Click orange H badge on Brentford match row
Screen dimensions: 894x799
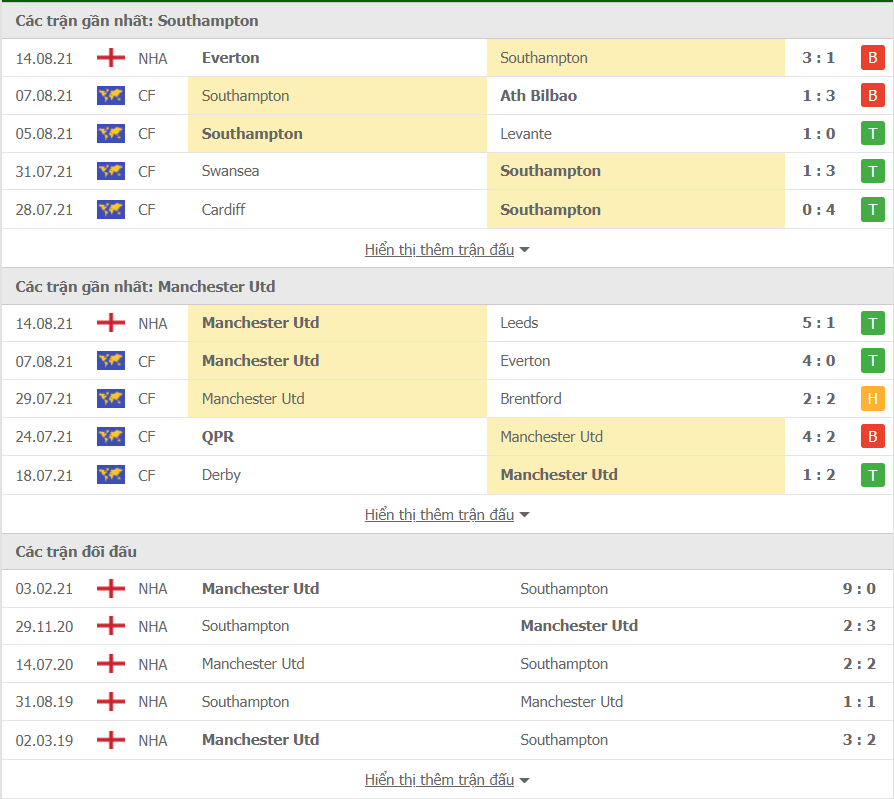tap(872, 399)
